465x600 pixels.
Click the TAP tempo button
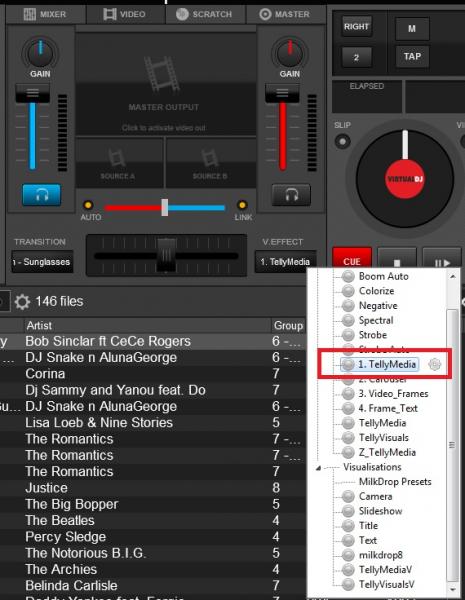(412, 57)
